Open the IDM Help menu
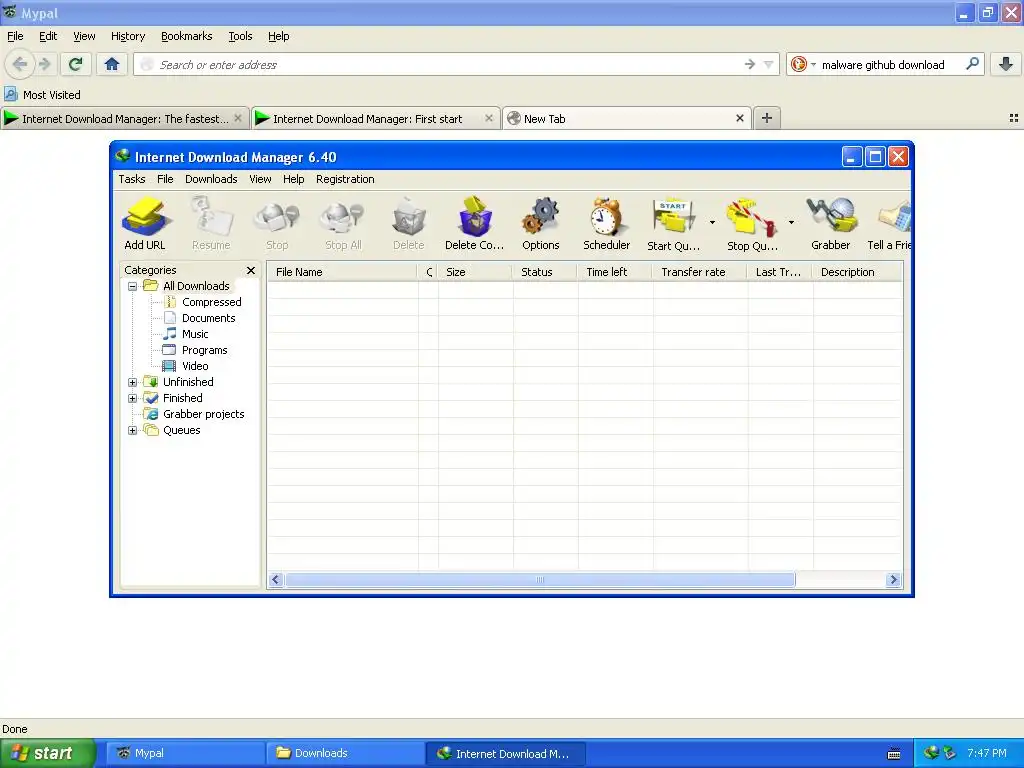 [x=293, y=179]
